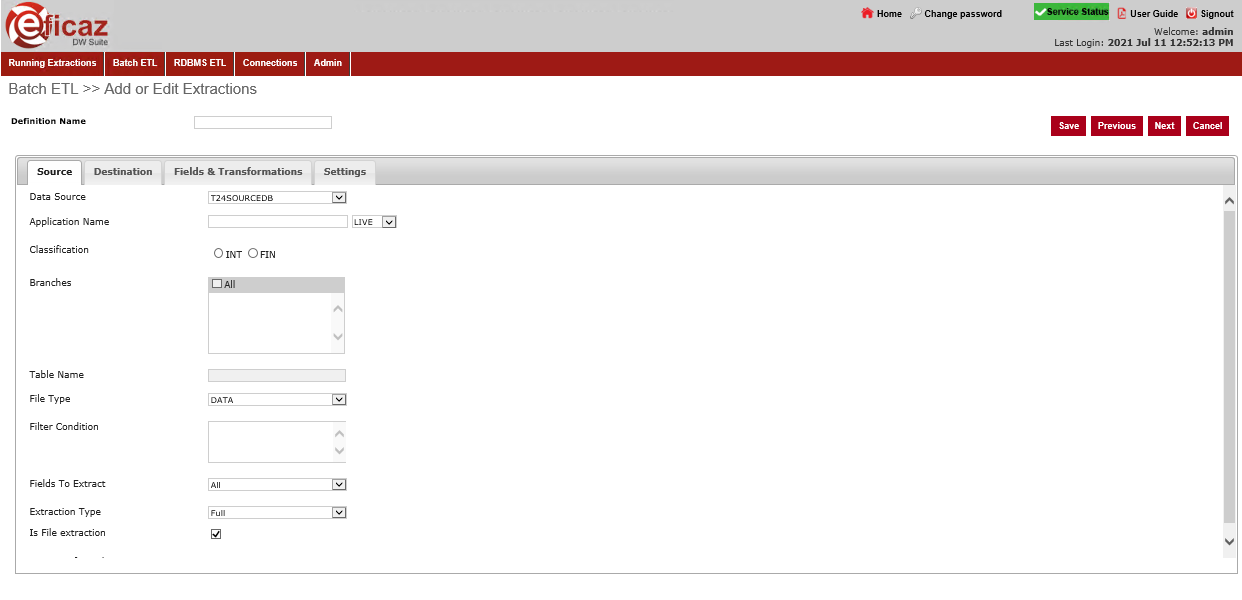
Task: Check the All branches checkbox
Action: pos(217,283)
